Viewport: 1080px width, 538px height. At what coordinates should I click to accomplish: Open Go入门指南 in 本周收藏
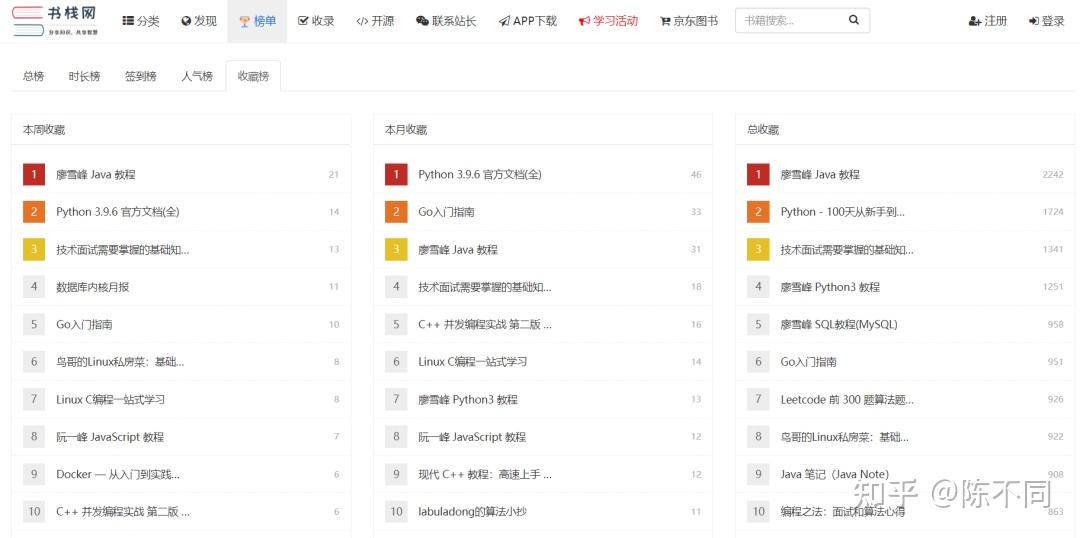pyautogui.click(x=84, y=324)
